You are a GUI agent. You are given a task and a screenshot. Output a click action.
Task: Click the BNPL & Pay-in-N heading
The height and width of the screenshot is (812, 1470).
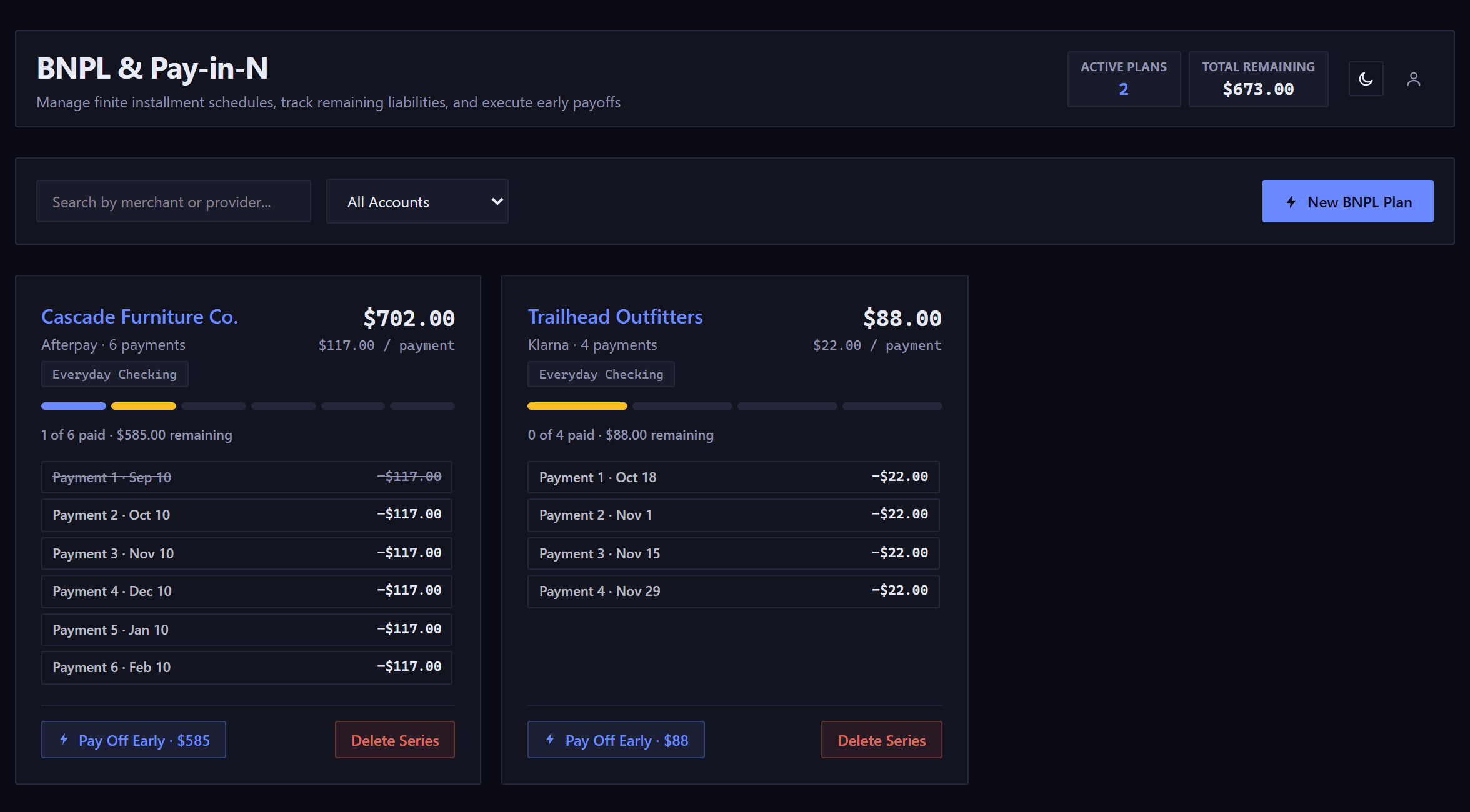(x=152, y=69)
